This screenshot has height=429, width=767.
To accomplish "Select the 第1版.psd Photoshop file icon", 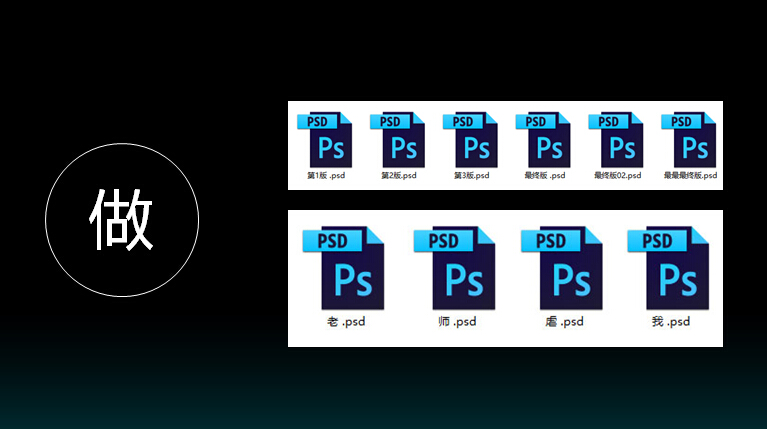I will [x=325, y=140].
